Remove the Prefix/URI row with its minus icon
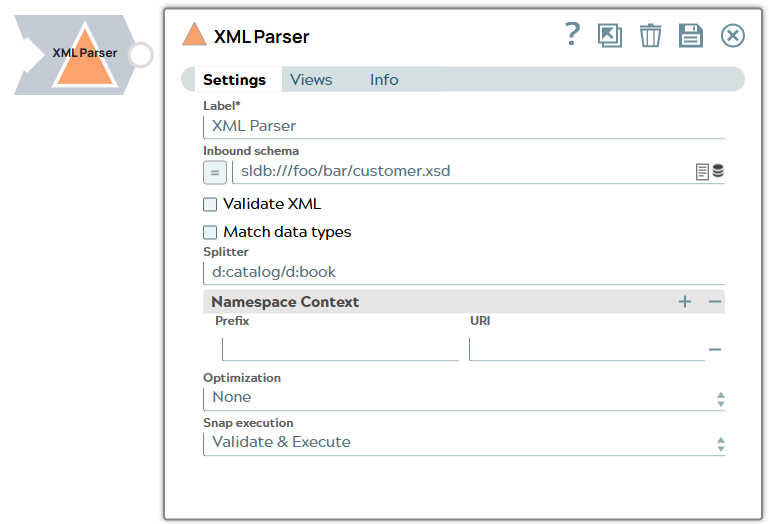 [x=715, y=350]
